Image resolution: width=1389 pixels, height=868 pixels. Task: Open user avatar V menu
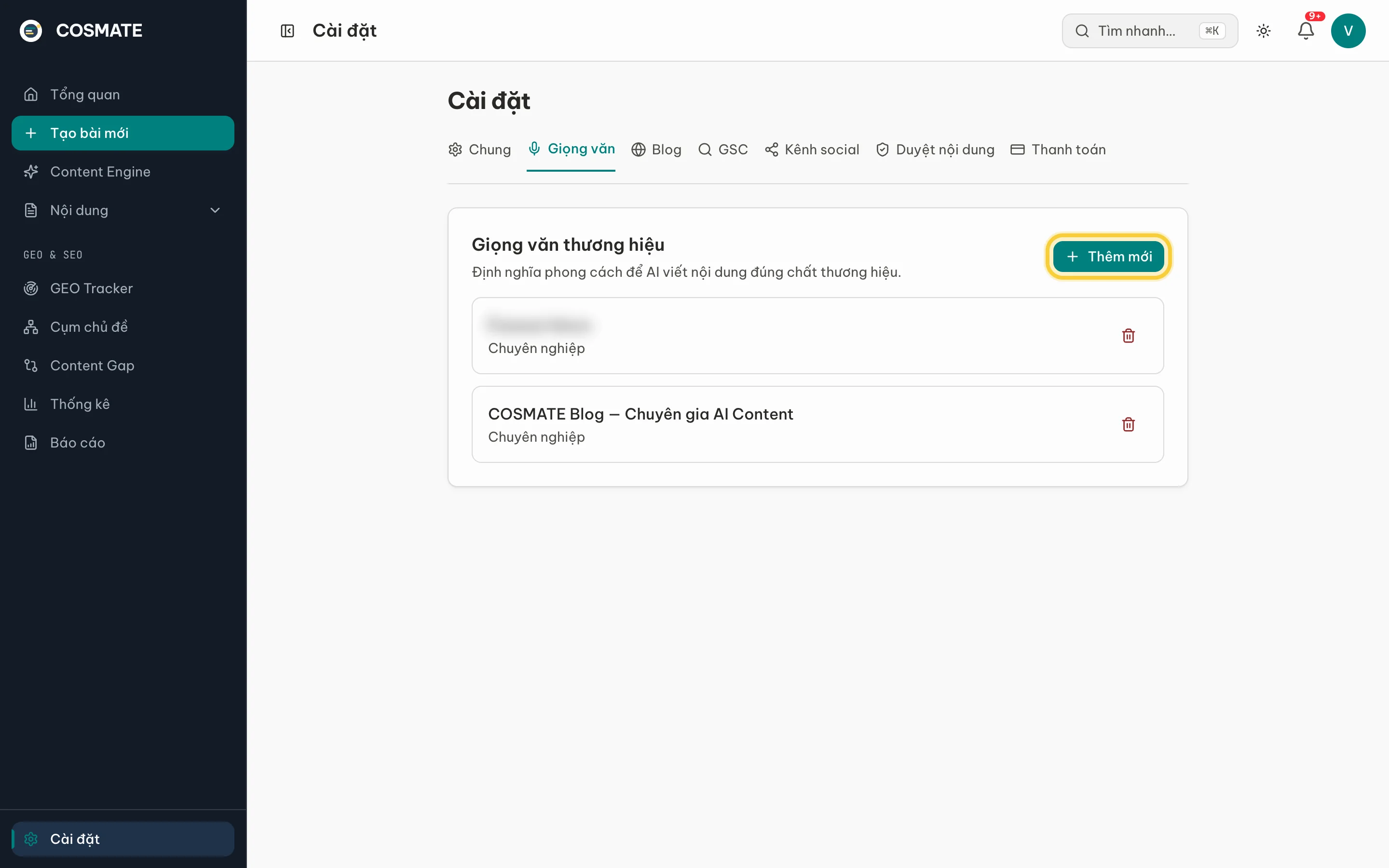1348,30
